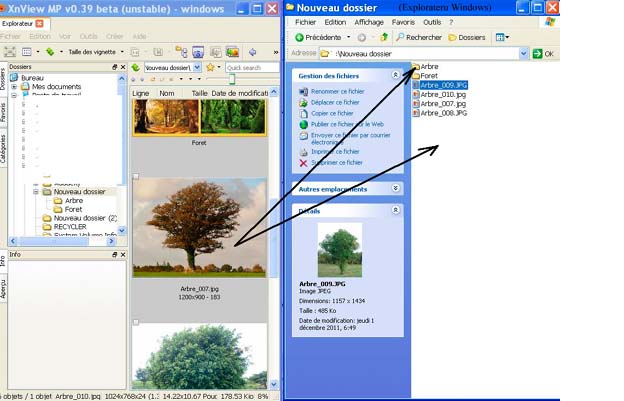This screenshot has height=401, width=624.
Task: Collapse Détails section in Explorer
Action: click(395, 209)
